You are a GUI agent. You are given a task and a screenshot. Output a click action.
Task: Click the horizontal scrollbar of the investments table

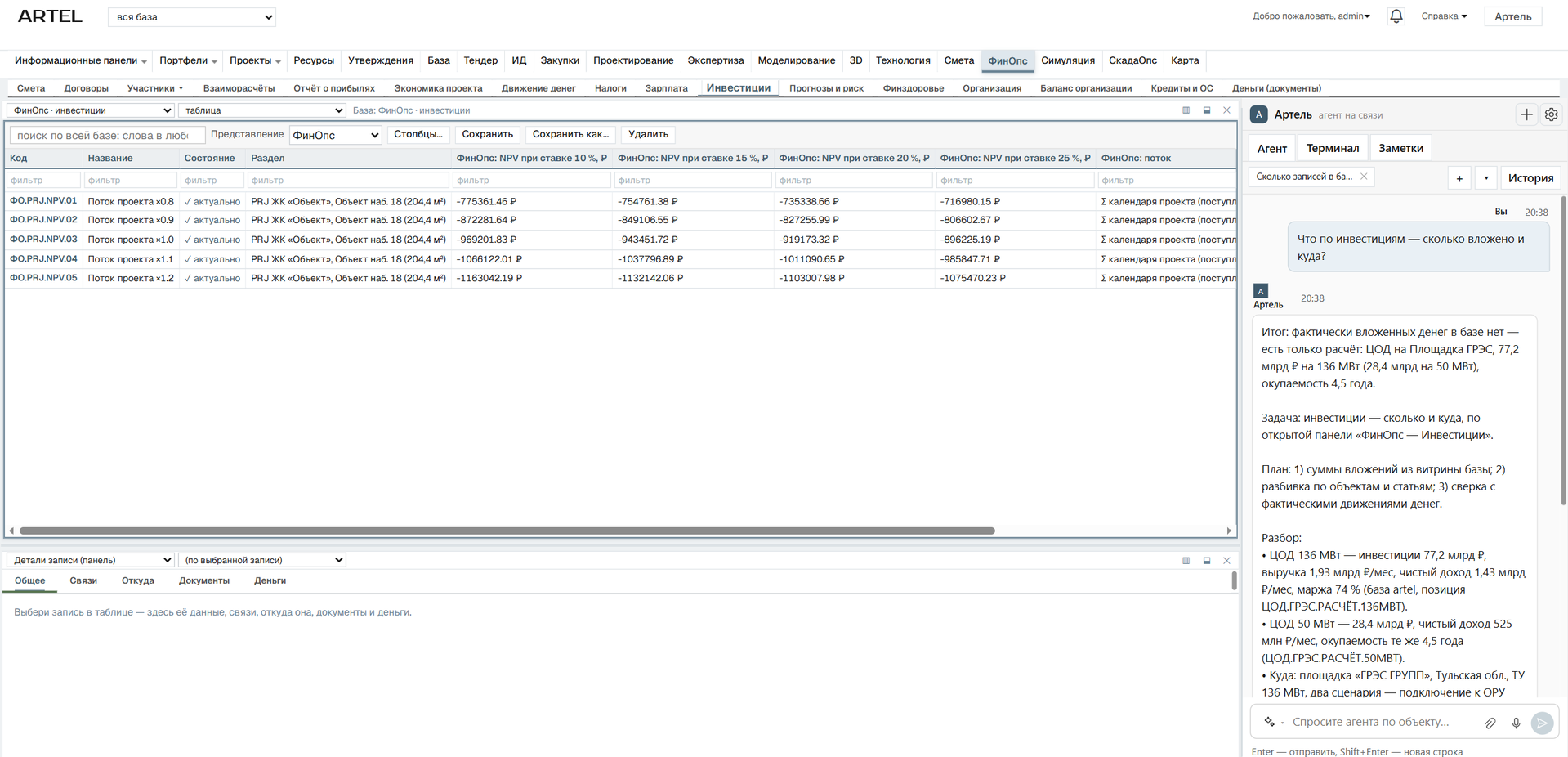pos(507,531)
